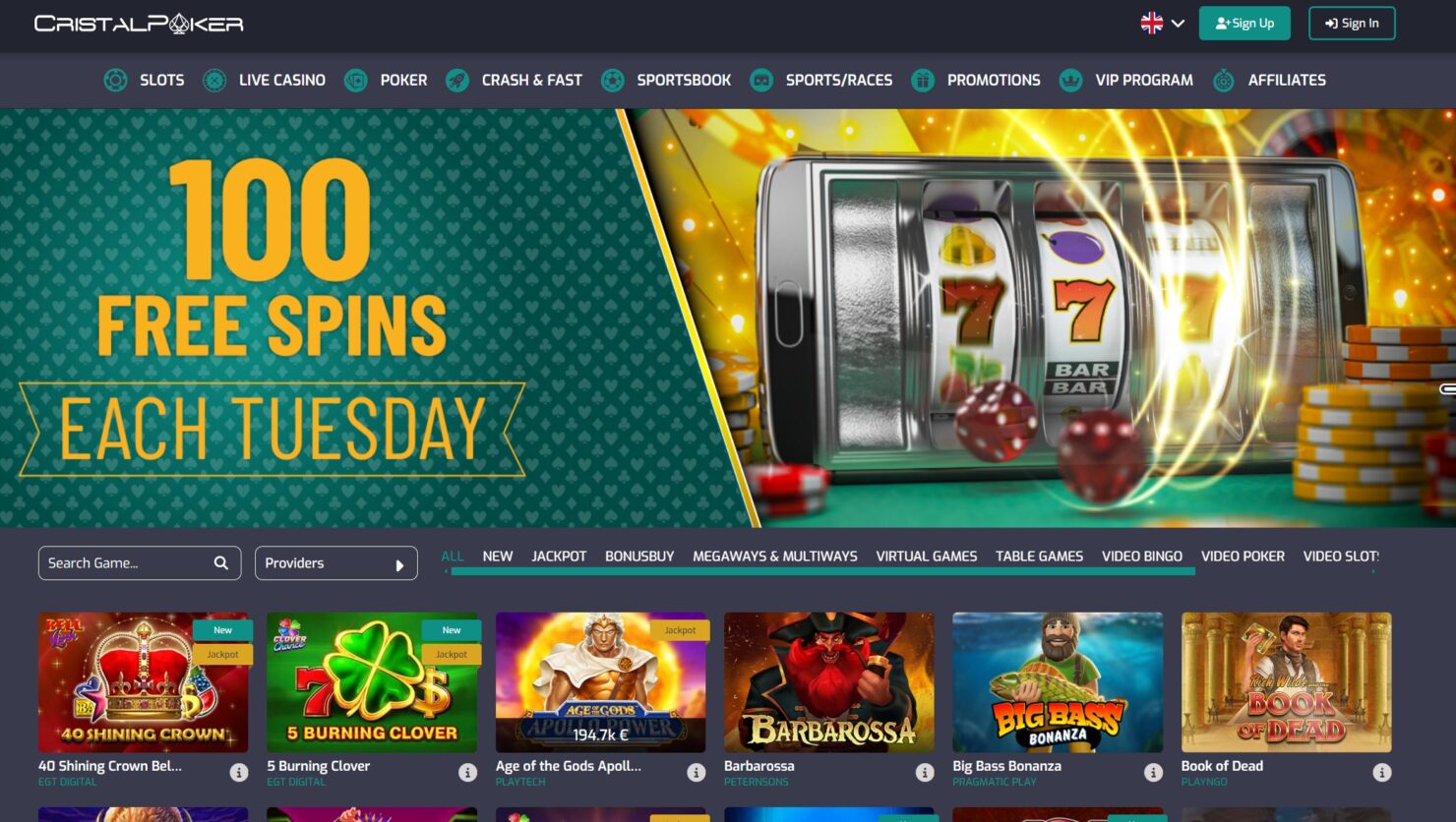Select the Jackpot category tab
This screenshot has height=822, width=1456.
tap(559, 557)
